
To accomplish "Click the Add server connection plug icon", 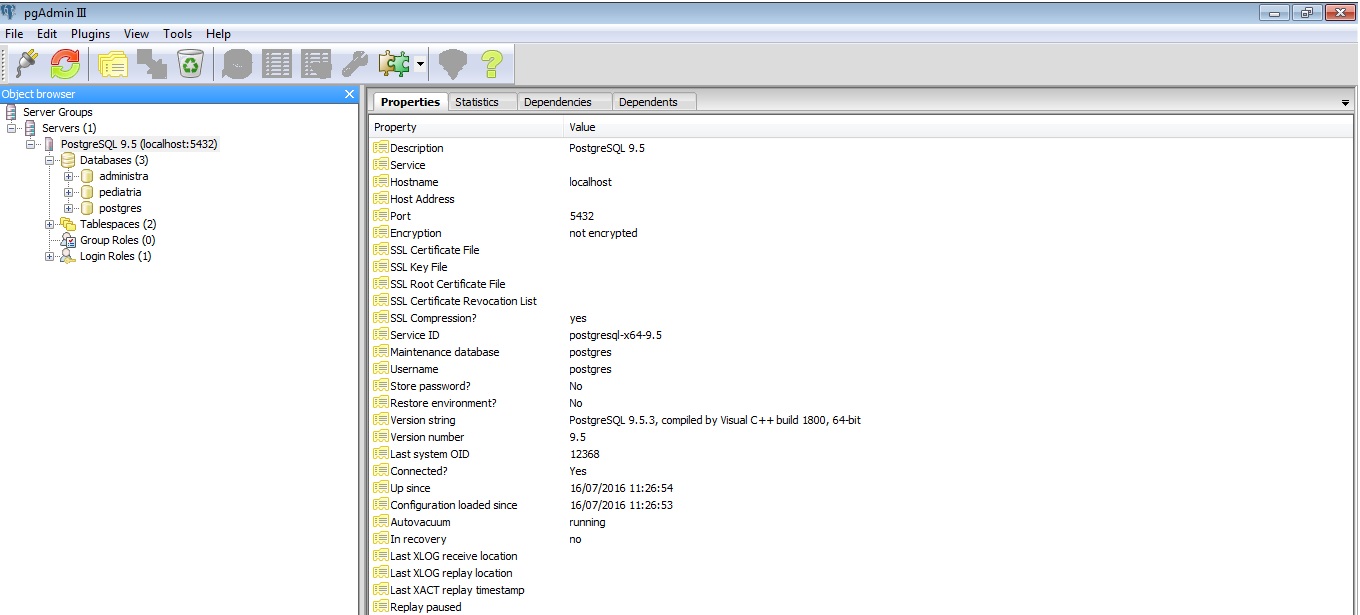I will pyautogui.click(x=27, y=64).
